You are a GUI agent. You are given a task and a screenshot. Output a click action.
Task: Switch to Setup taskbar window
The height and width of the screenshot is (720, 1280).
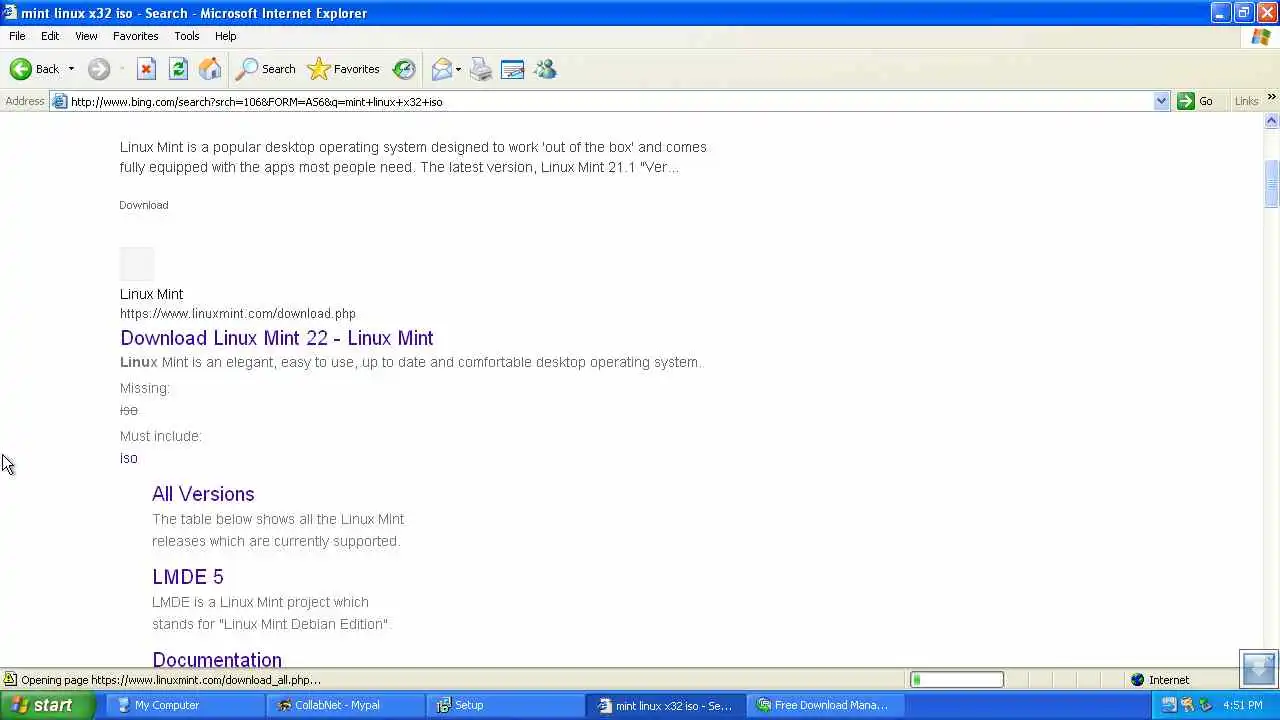(x=506, y=705)
